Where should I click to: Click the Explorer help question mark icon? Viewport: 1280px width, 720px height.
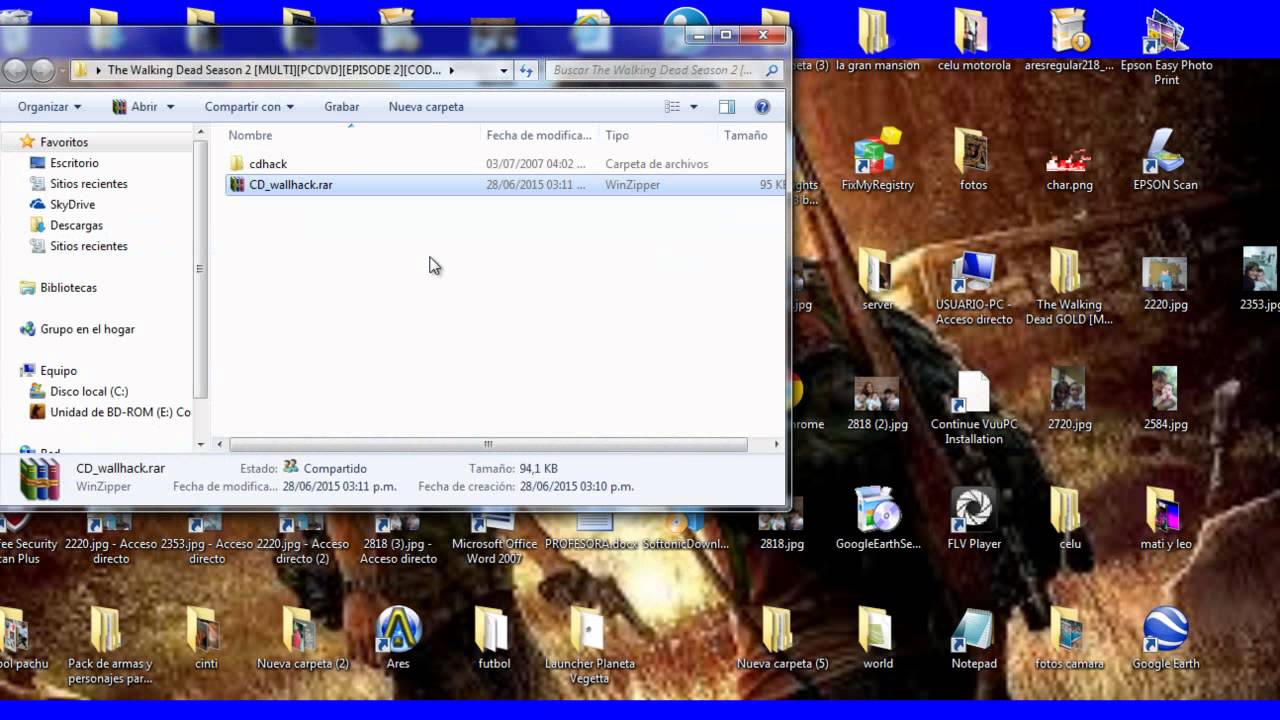[x=762, y=107]
